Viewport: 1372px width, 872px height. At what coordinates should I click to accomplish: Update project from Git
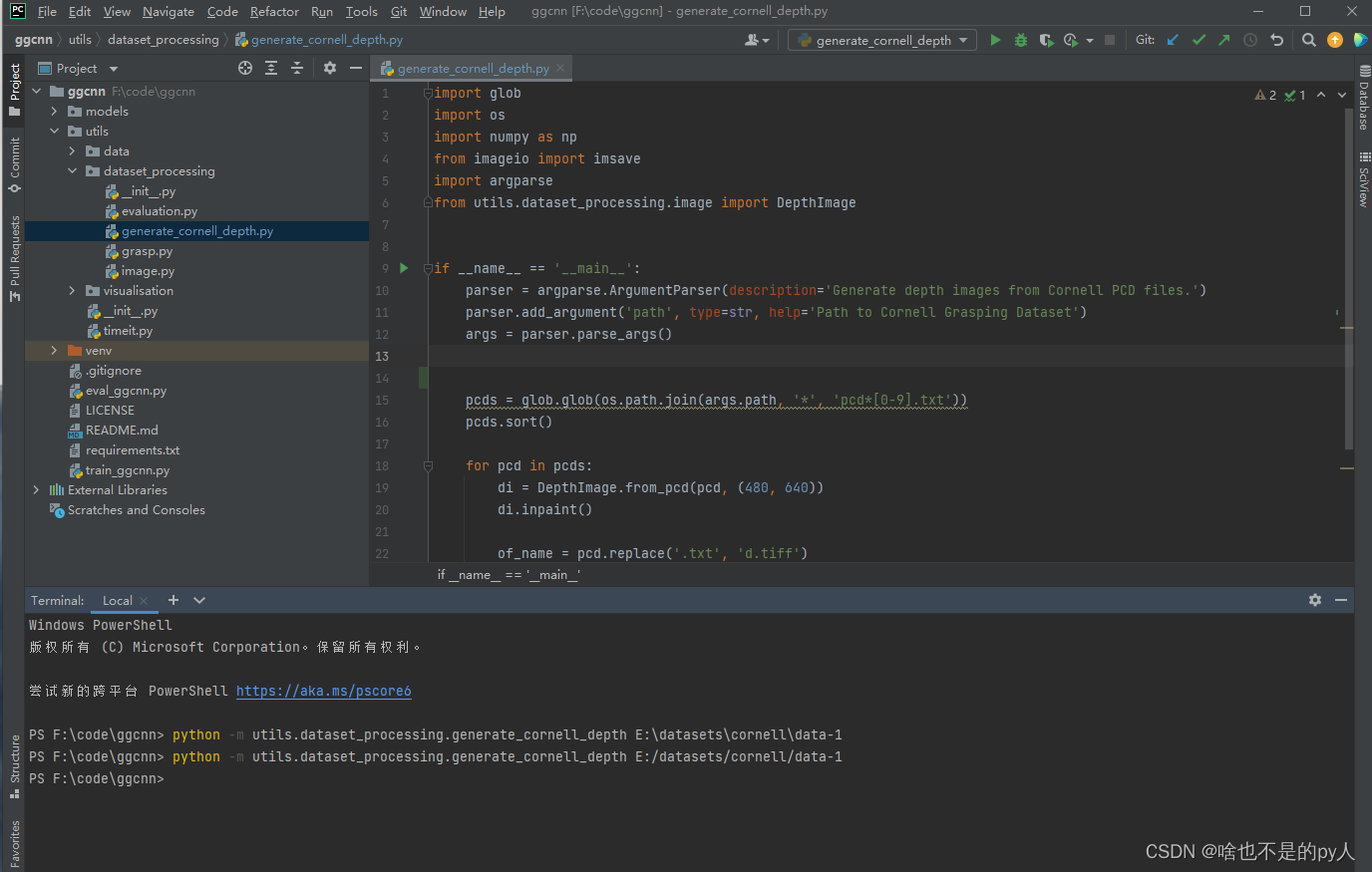point(1171,40)
